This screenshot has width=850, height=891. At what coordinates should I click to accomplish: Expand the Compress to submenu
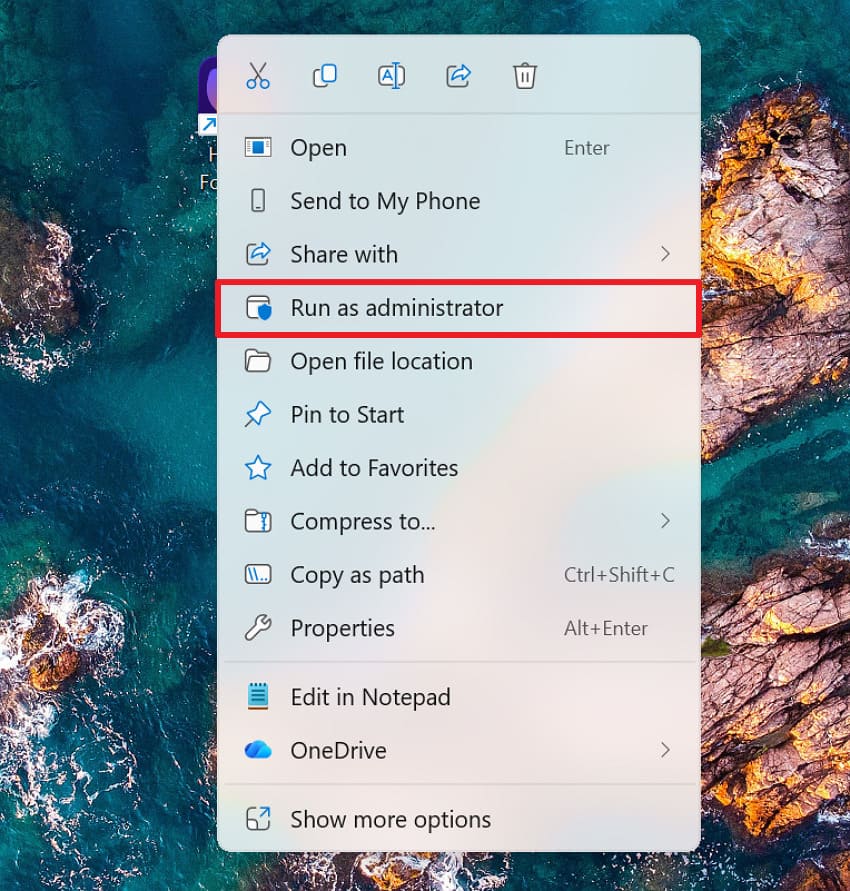coord(666,521)
